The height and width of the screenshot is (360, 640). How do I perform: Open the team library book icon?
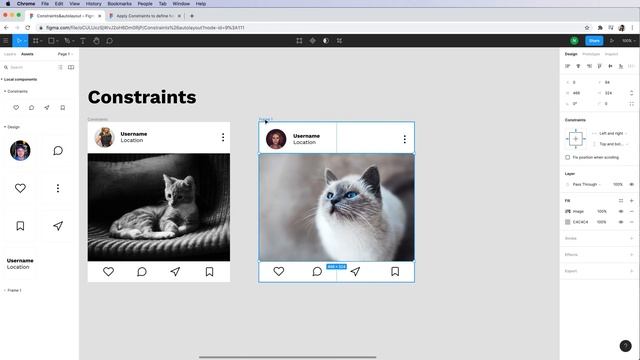coord(71,67)
